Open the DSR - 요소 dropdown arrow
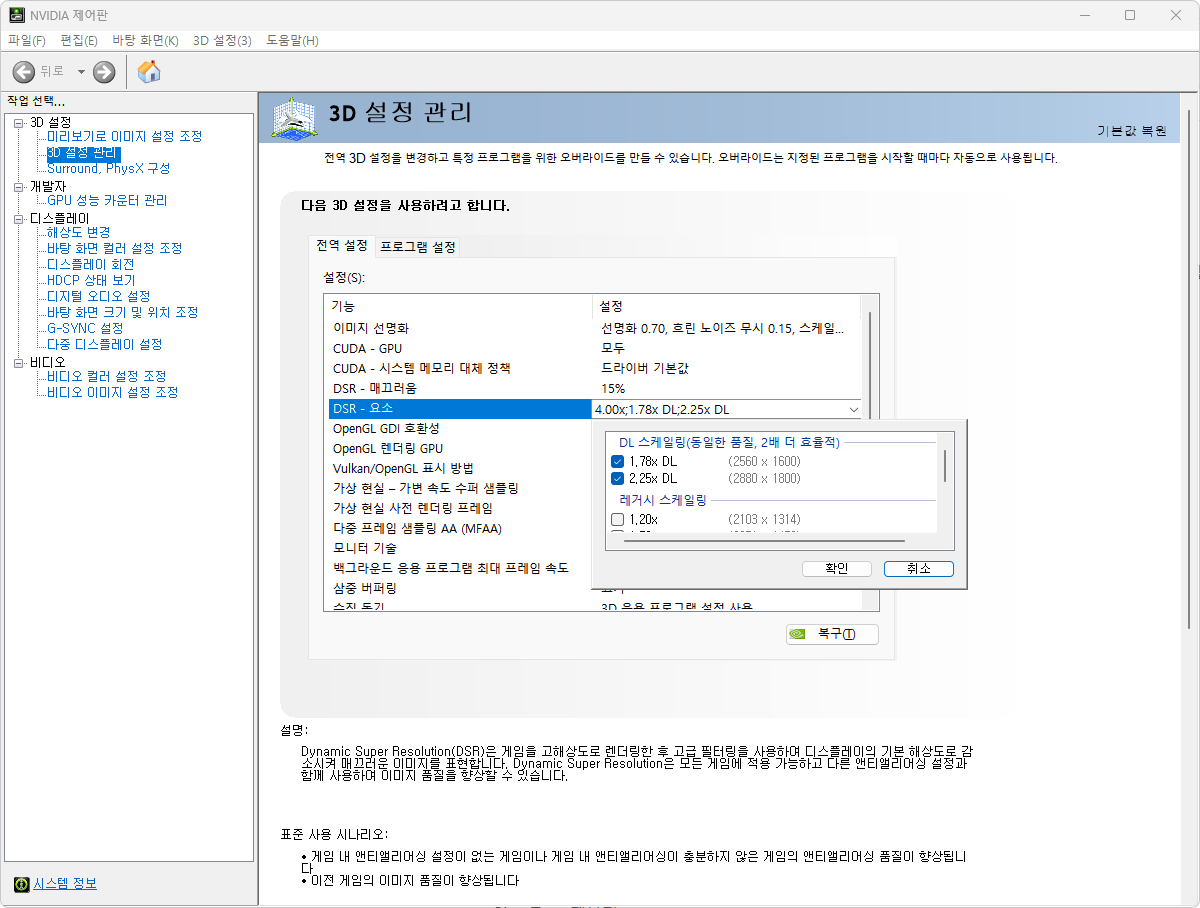Image resolution: width=1200 pixels, height=908 pixels. pyautogui.click(x=853, y=409)
